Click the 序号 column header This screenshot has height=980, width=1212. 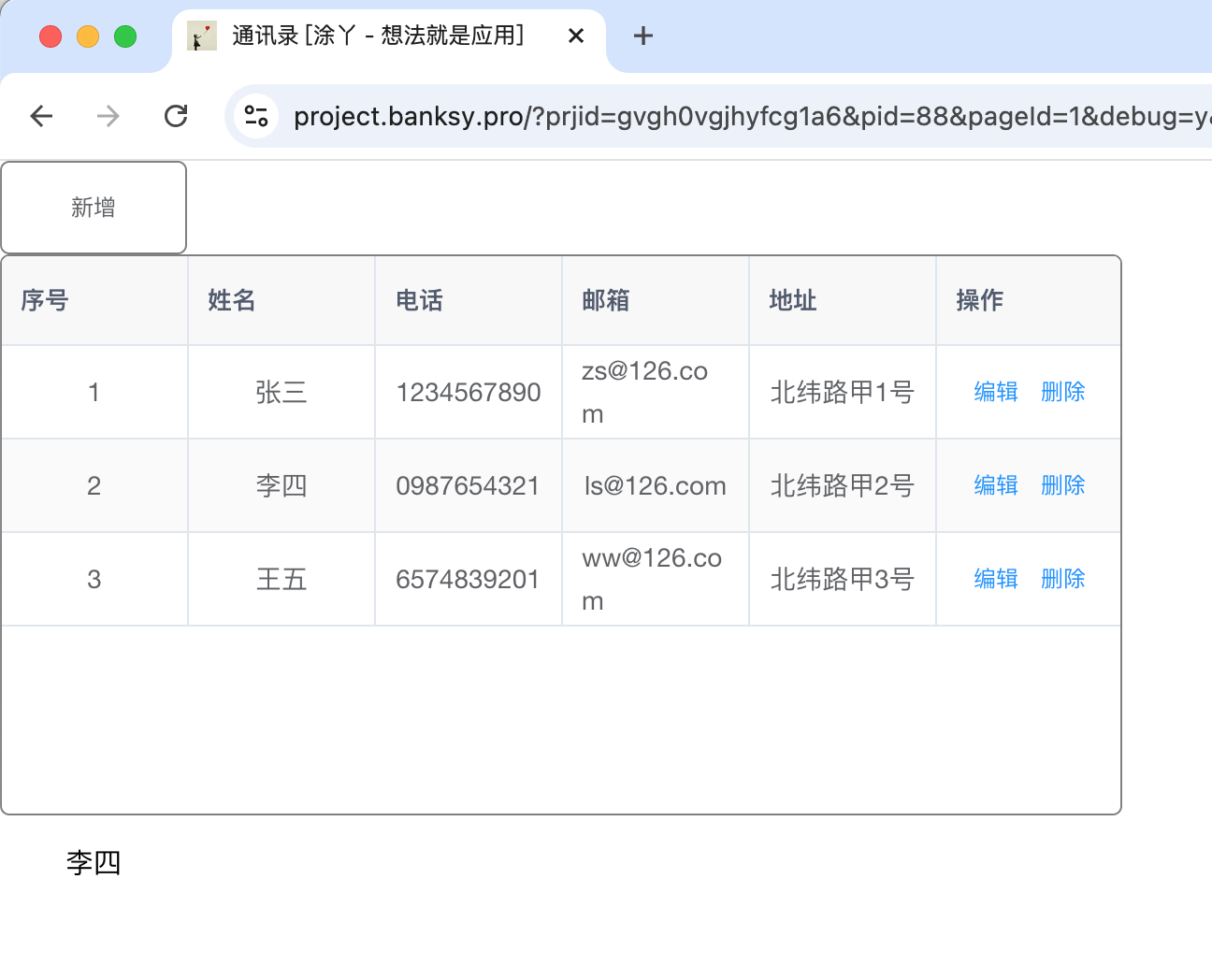[94, 300]
